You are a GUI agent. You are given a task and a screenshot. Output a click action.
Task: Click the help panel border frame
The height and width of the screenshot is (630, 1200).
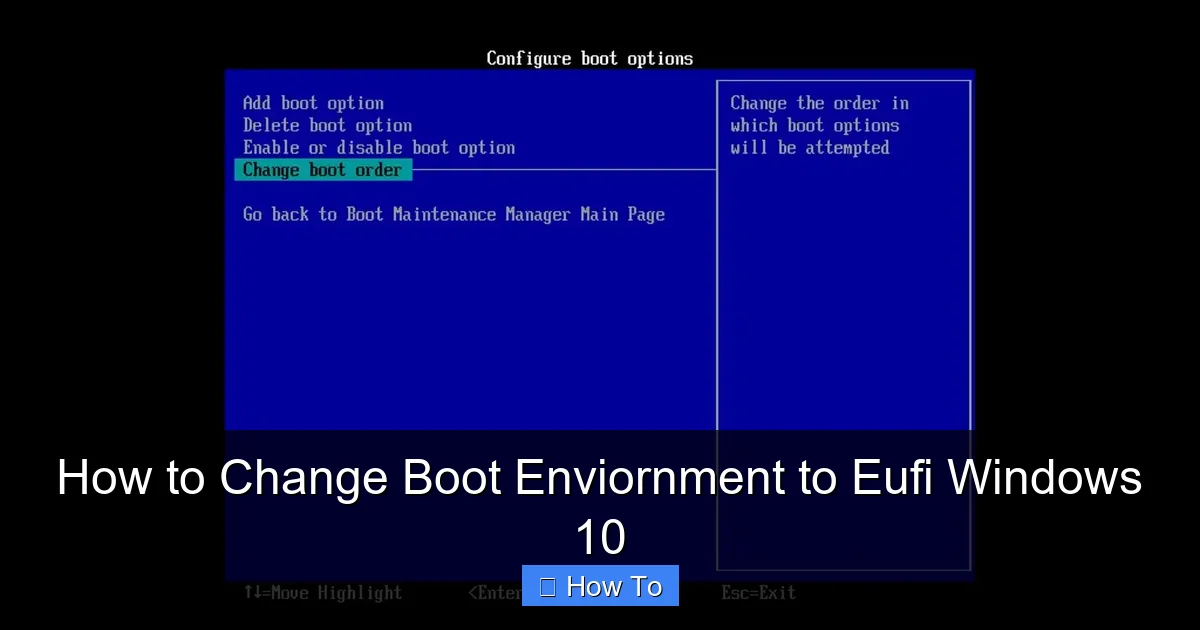point(717,300)
